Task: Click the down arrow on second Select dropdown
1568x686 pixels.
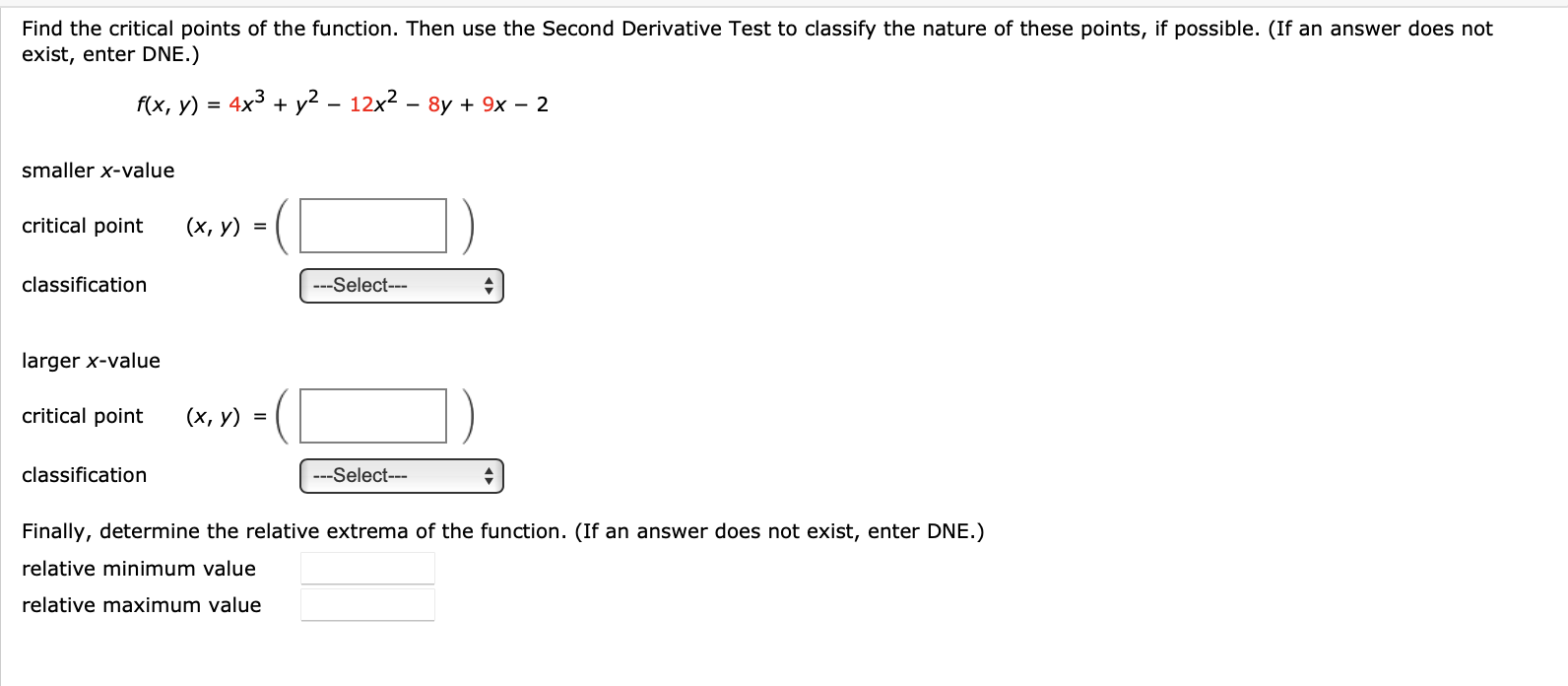Action: [x=490, y=481]
